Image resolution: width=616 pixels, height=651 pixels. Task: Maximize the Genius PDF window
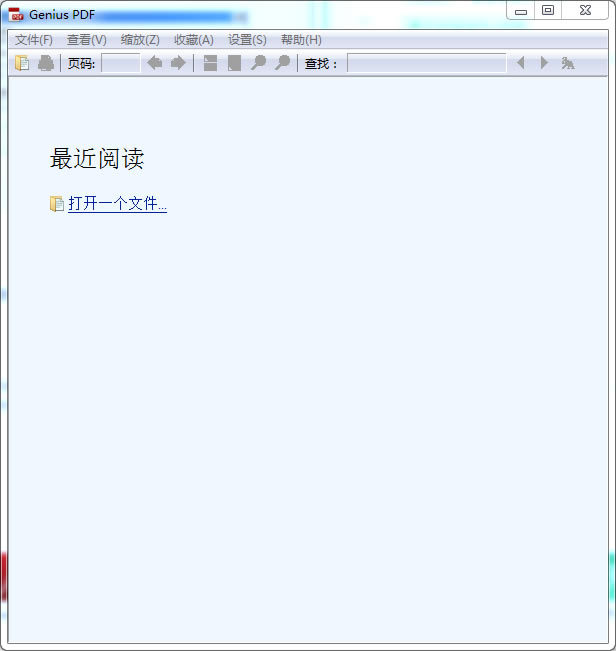coord(548,10)
